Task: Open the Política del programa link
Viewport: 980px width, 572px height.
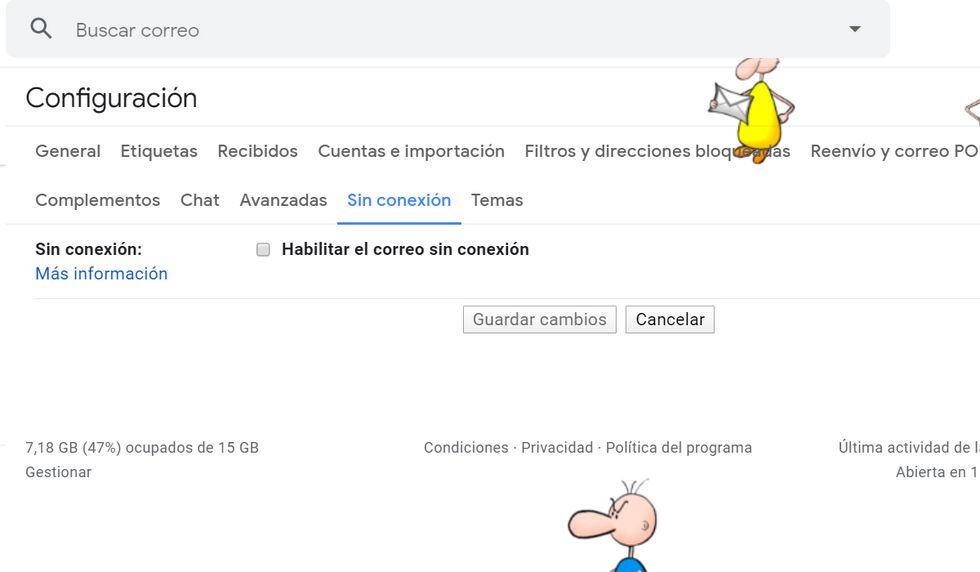Action: (x=679, y=448)
